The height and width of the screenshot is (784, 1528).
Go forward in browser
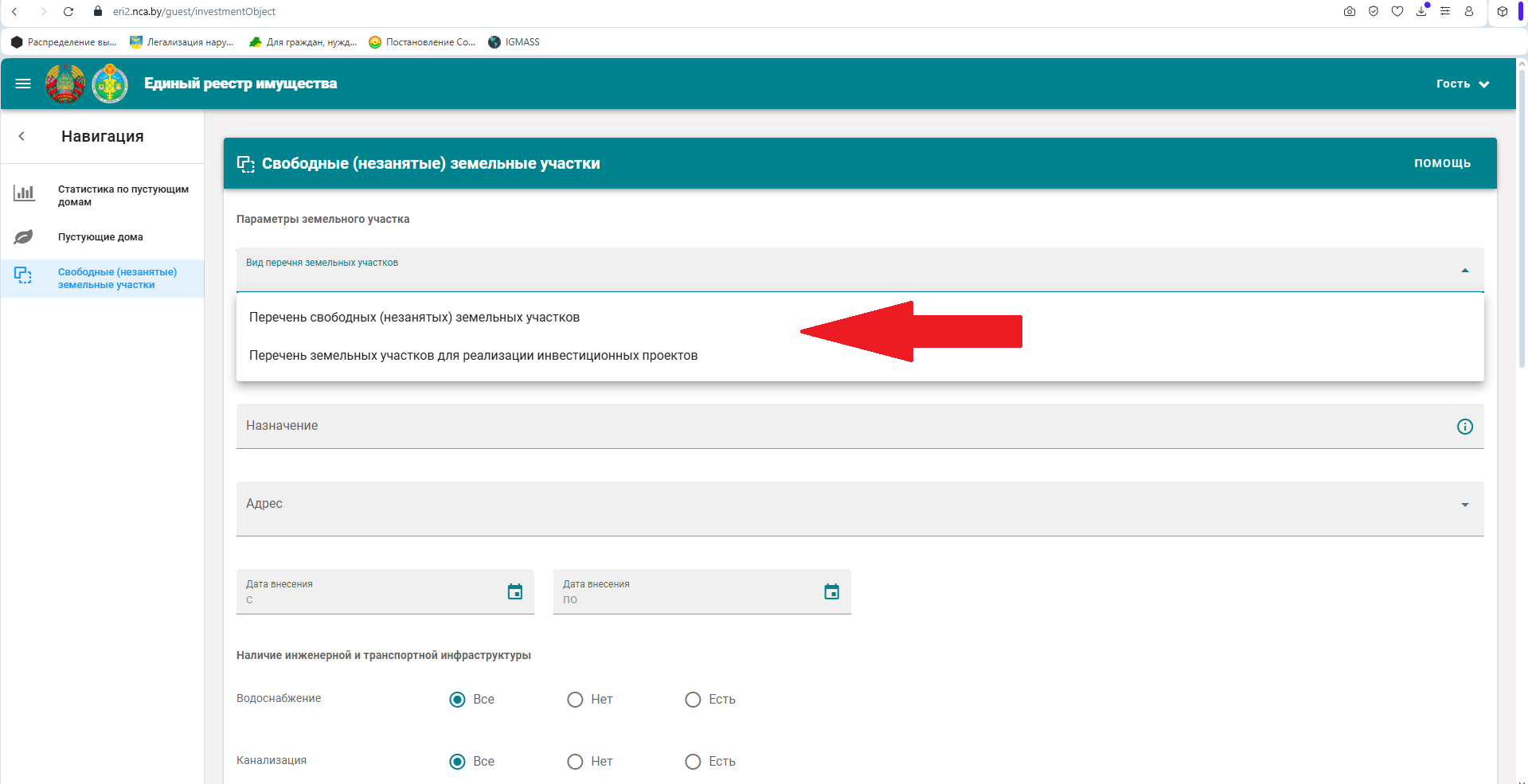tap(43, 11)
